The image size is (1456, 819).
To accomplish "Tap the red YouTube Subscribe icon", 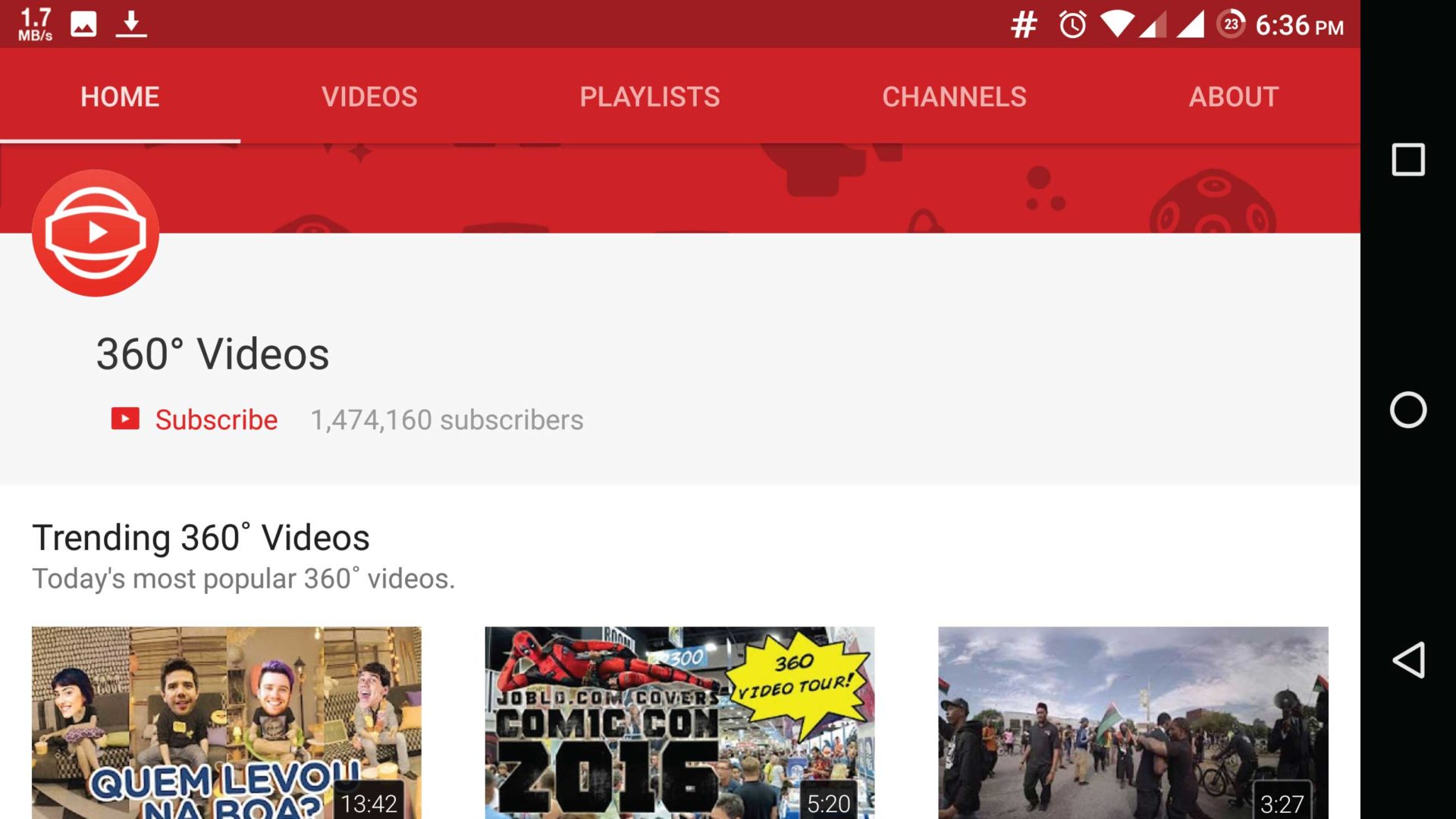I will coord(125,419).
